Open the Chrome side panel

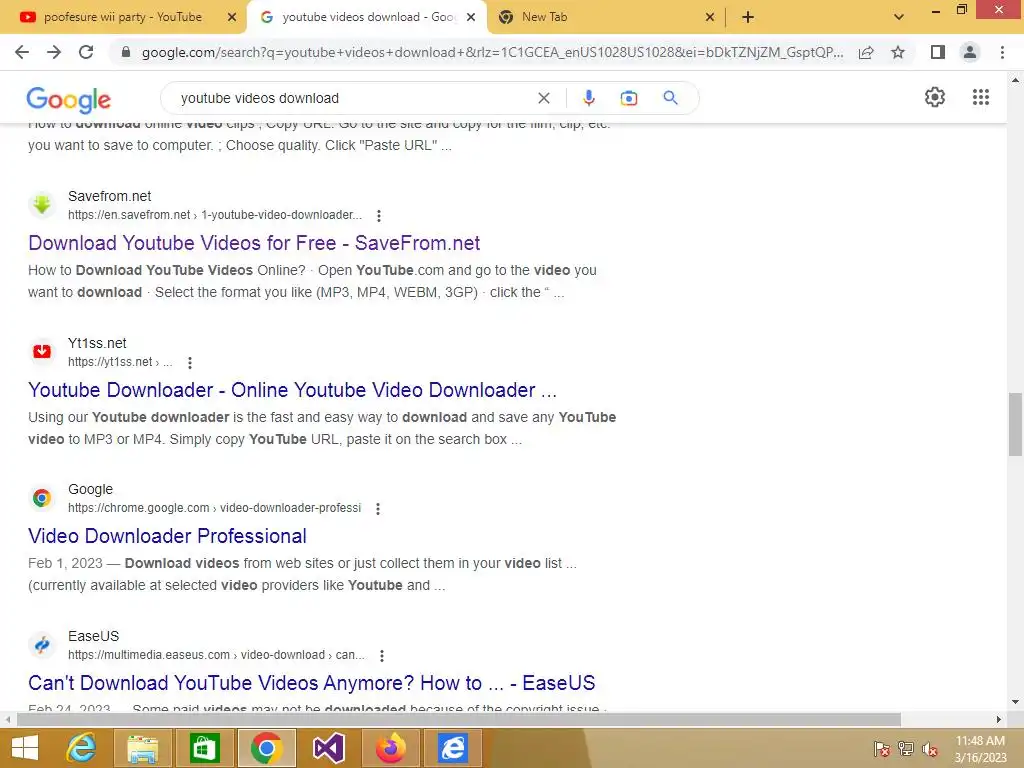click(938, 52)
